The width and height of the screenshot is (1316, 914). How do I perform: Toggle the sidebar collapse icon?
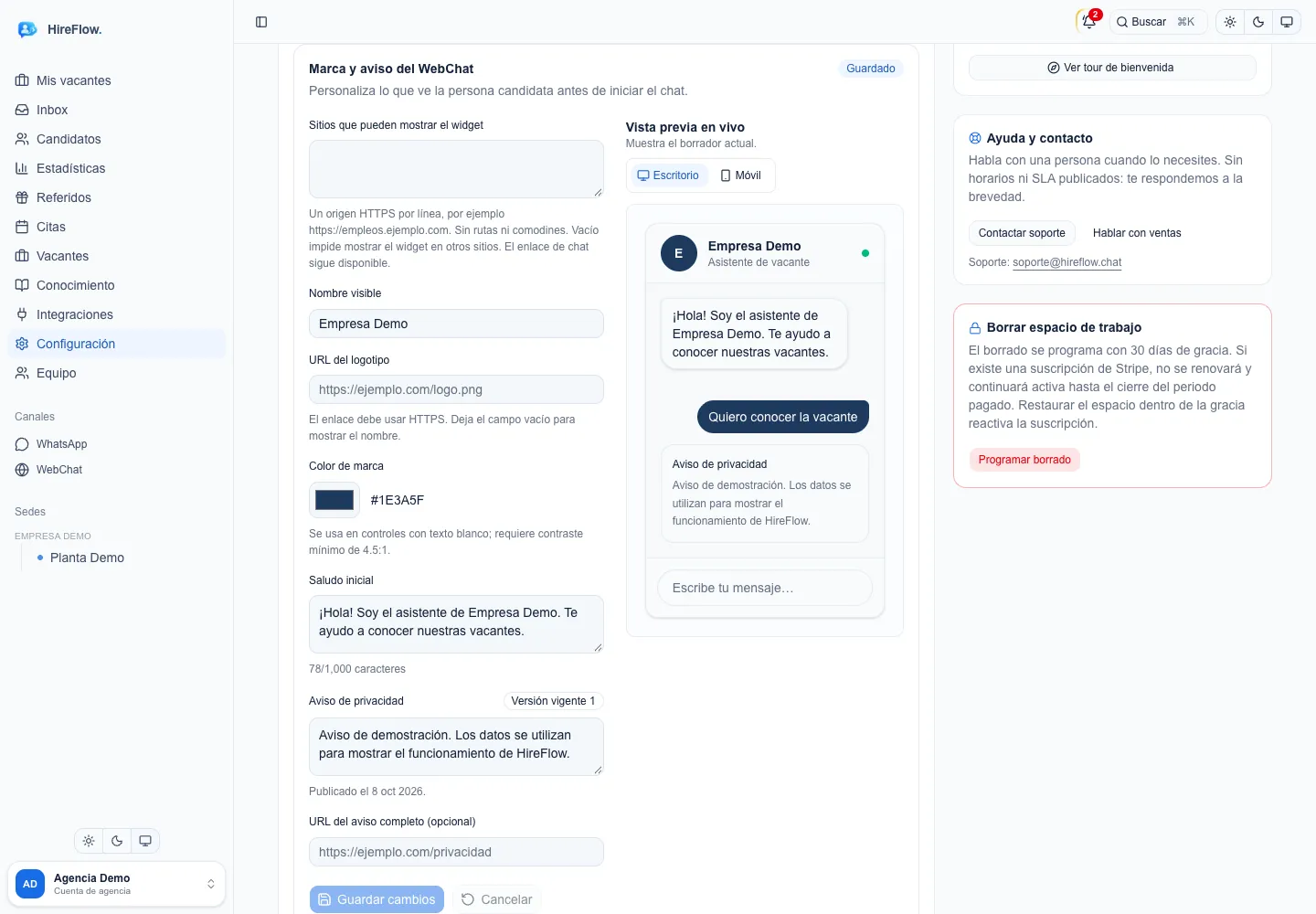coord(261,22)
